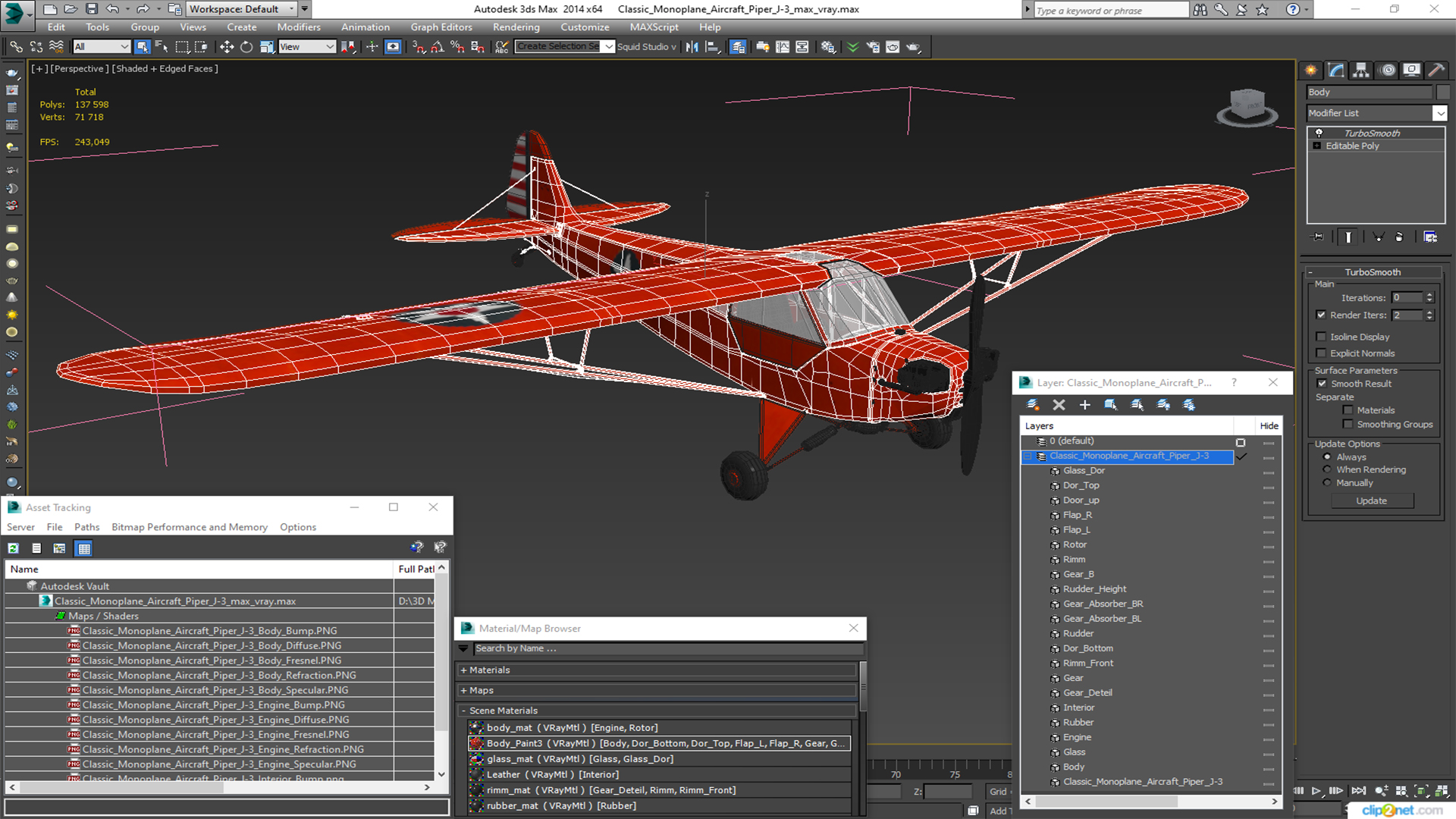This screenshot has height=819, width=1456.
Task: Toggle the Smooth Result checkbox
Action: click(1322, 384)
